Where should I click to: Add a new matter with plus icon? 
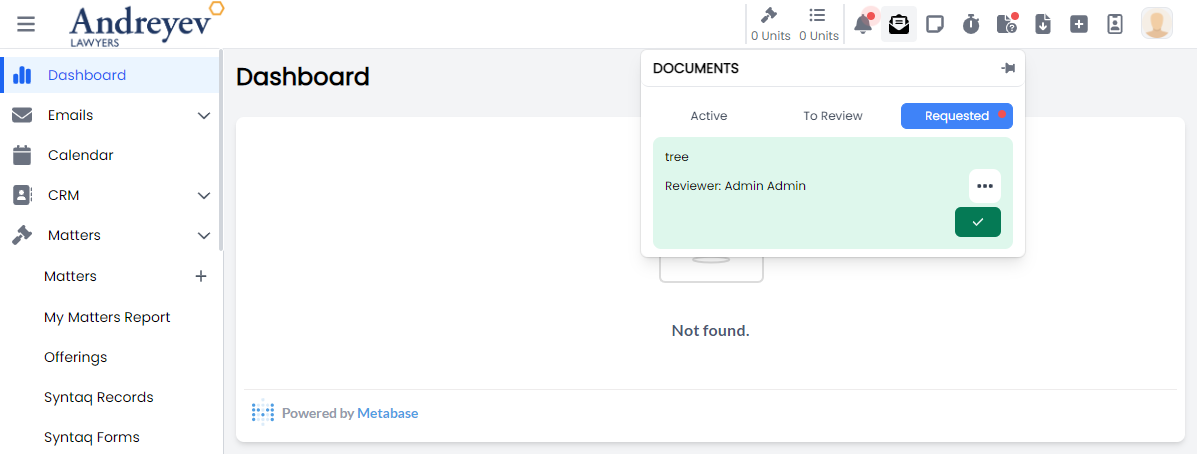pyautogui.click(x=200, y=276)
